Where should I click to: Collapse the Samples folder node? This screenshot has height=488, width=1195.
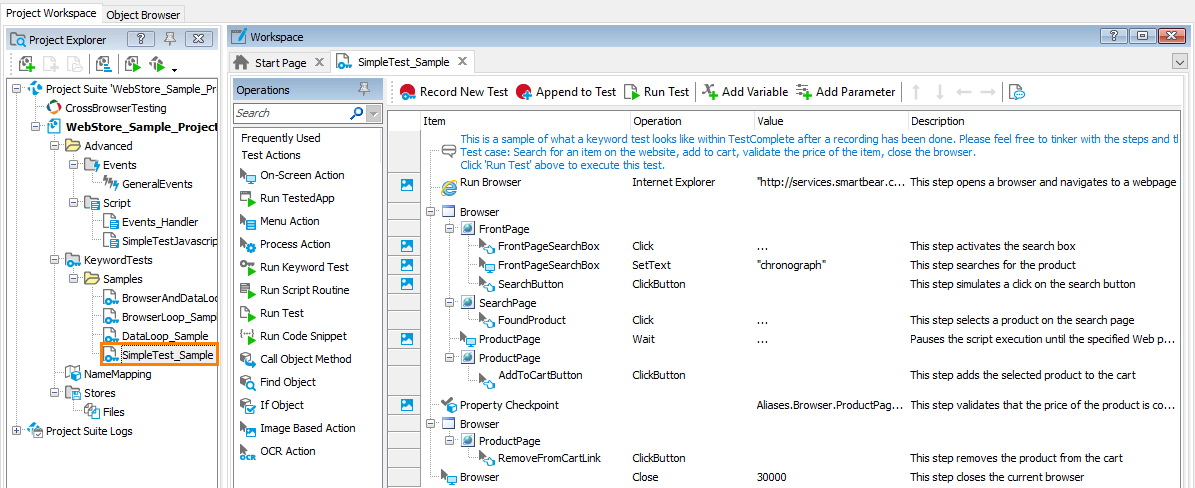coord(73,279)
